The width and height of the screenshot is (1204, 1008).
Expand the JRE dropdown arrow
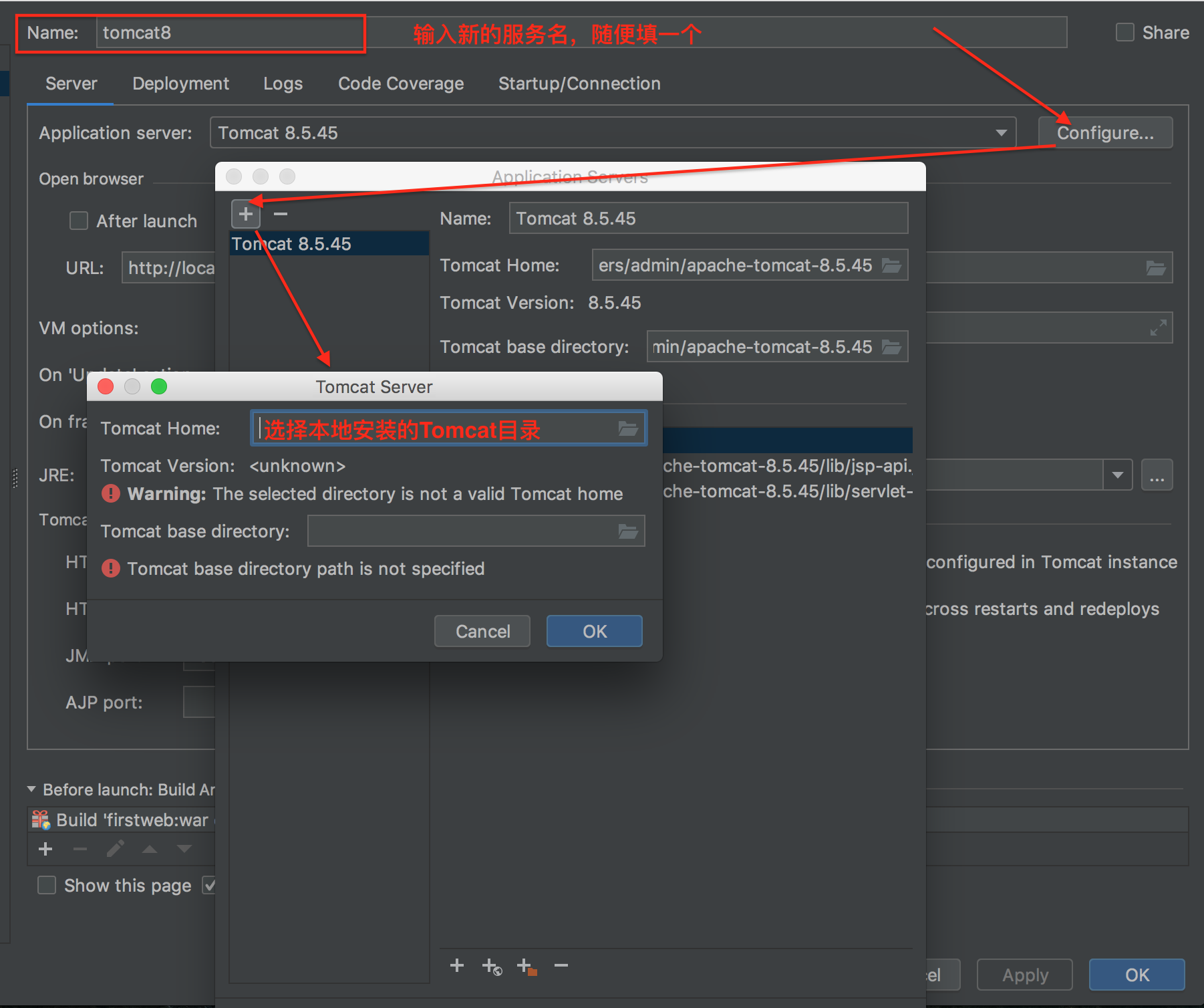1117,476
